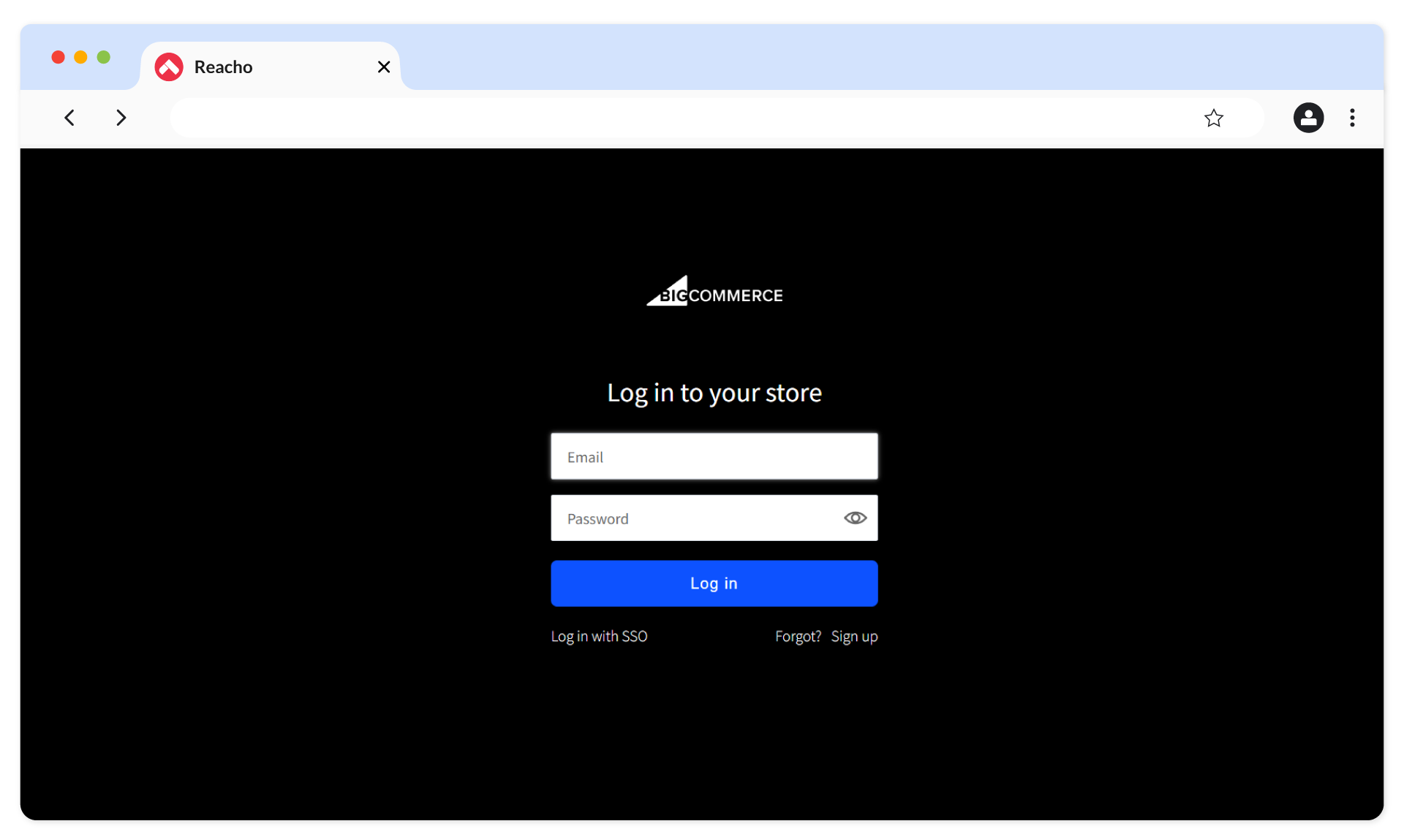Bookmark page with the star icon
The width and height of the screenshot is (1404, 840).
click(x=1213, y=118)
